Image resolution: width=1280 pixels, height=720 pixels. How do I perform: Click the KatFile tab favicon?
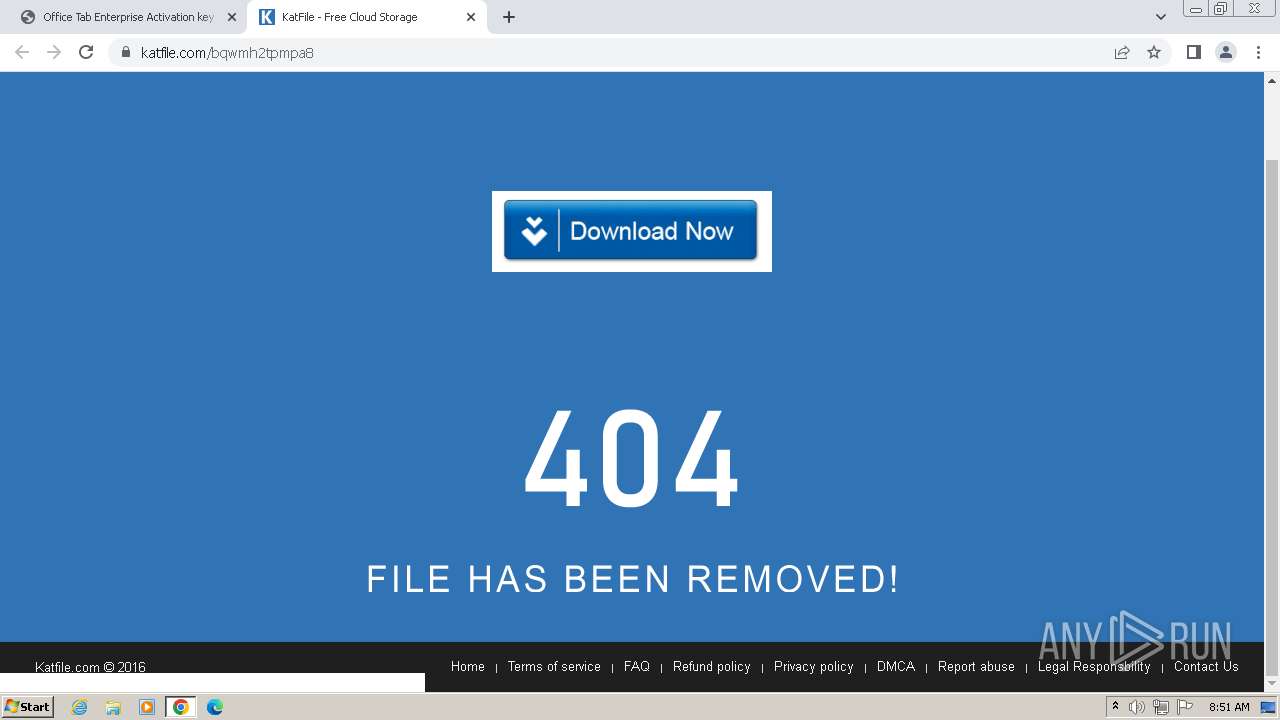pos(266,17)
